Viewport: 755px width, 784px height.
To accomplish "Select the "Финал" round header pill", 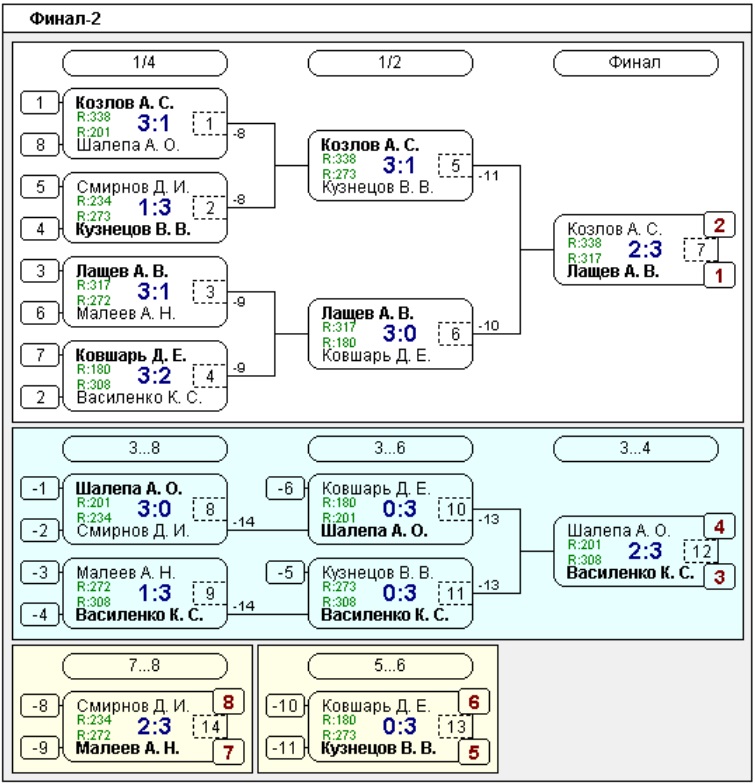I will tap(636, 62).
